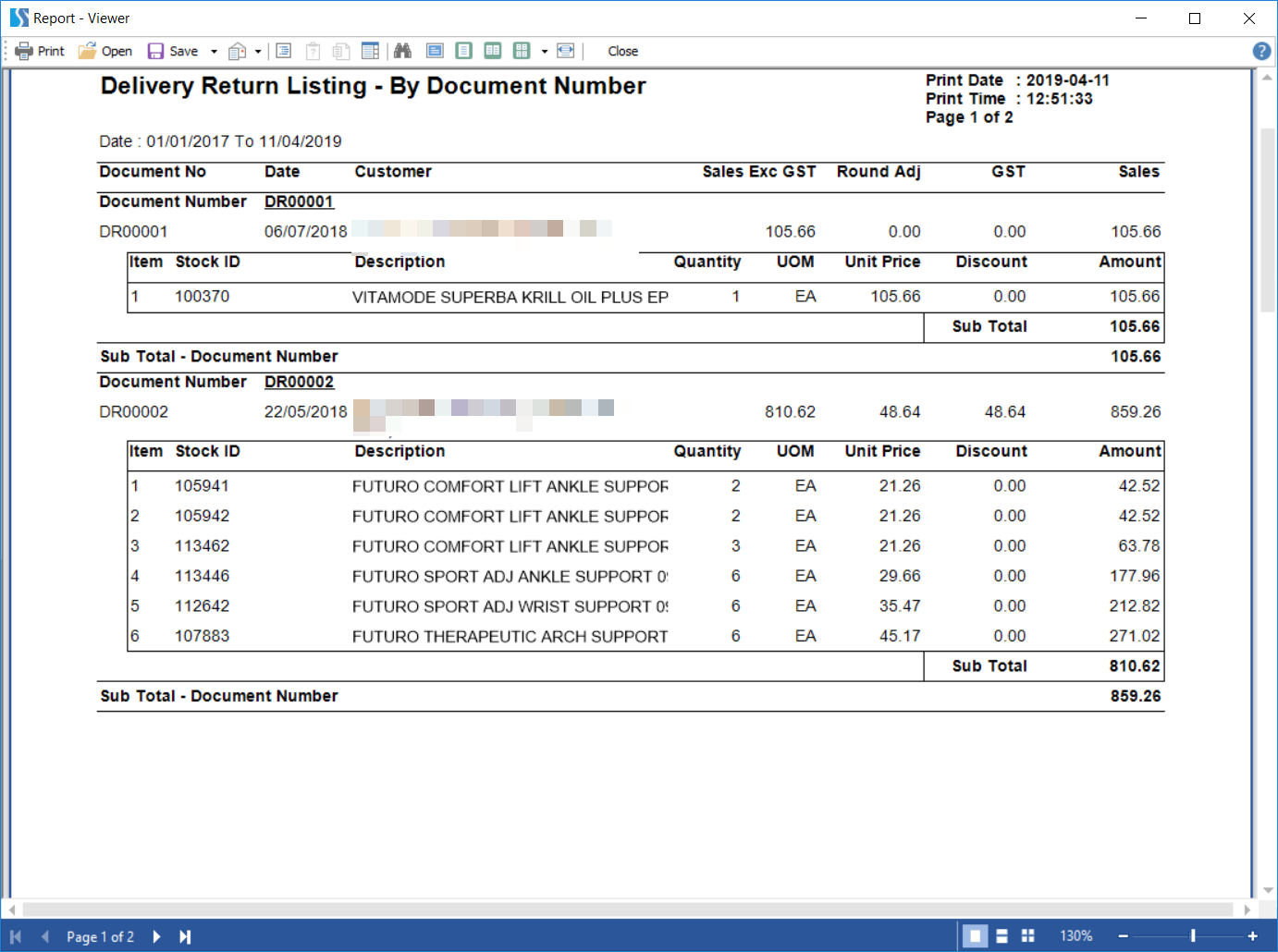Click the vertical scrollbar up arrow

[x=1268, y=78]
